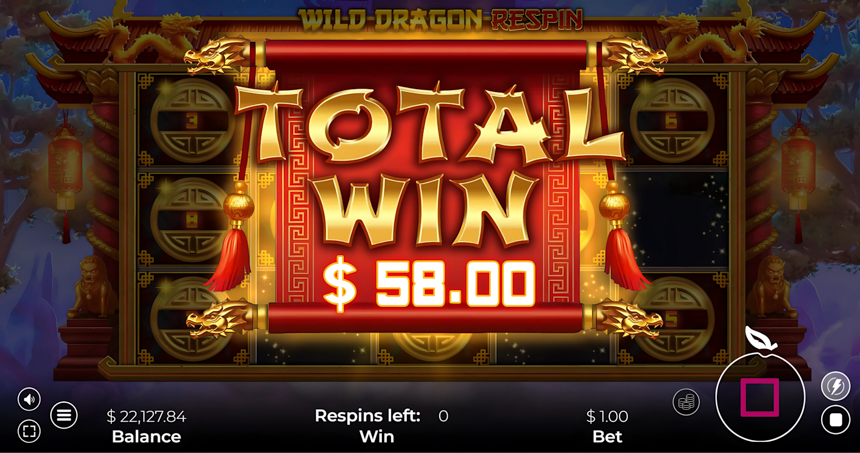Dismiss the Total Win scroll banner
Screen dimensions: 860x453
point(426,186)
